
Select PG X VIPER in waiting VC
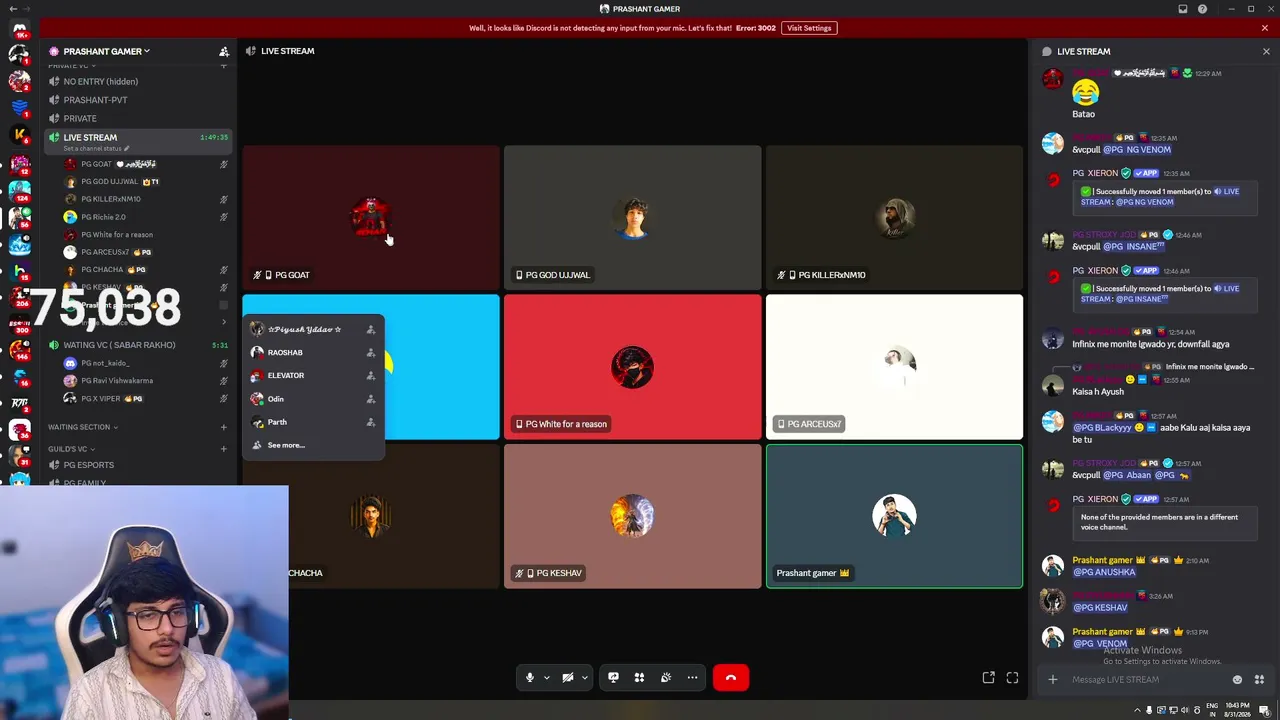tap(145, 398)
